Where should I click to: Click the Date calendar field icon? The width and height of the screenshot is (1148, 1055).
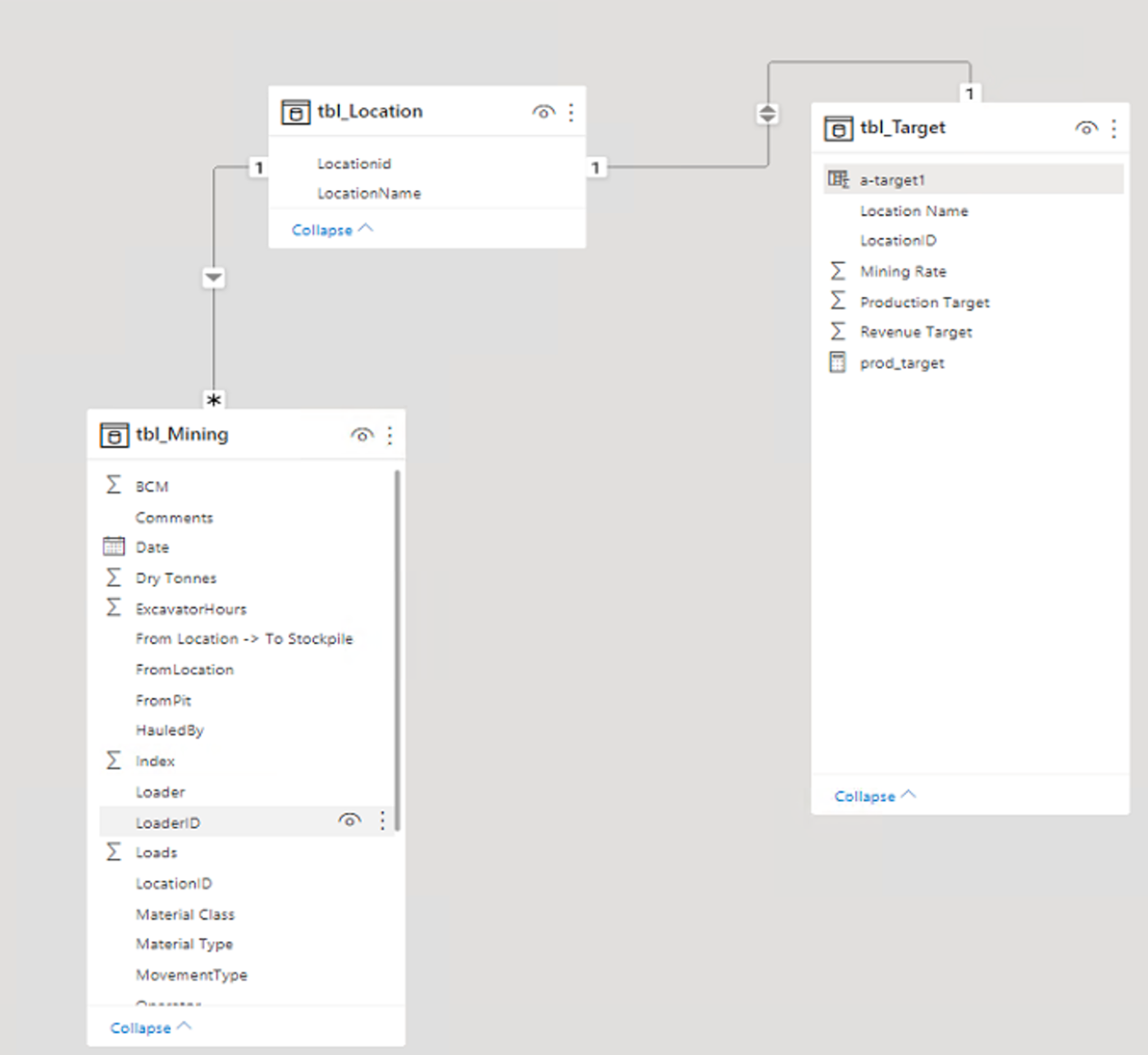click(114, 546)
